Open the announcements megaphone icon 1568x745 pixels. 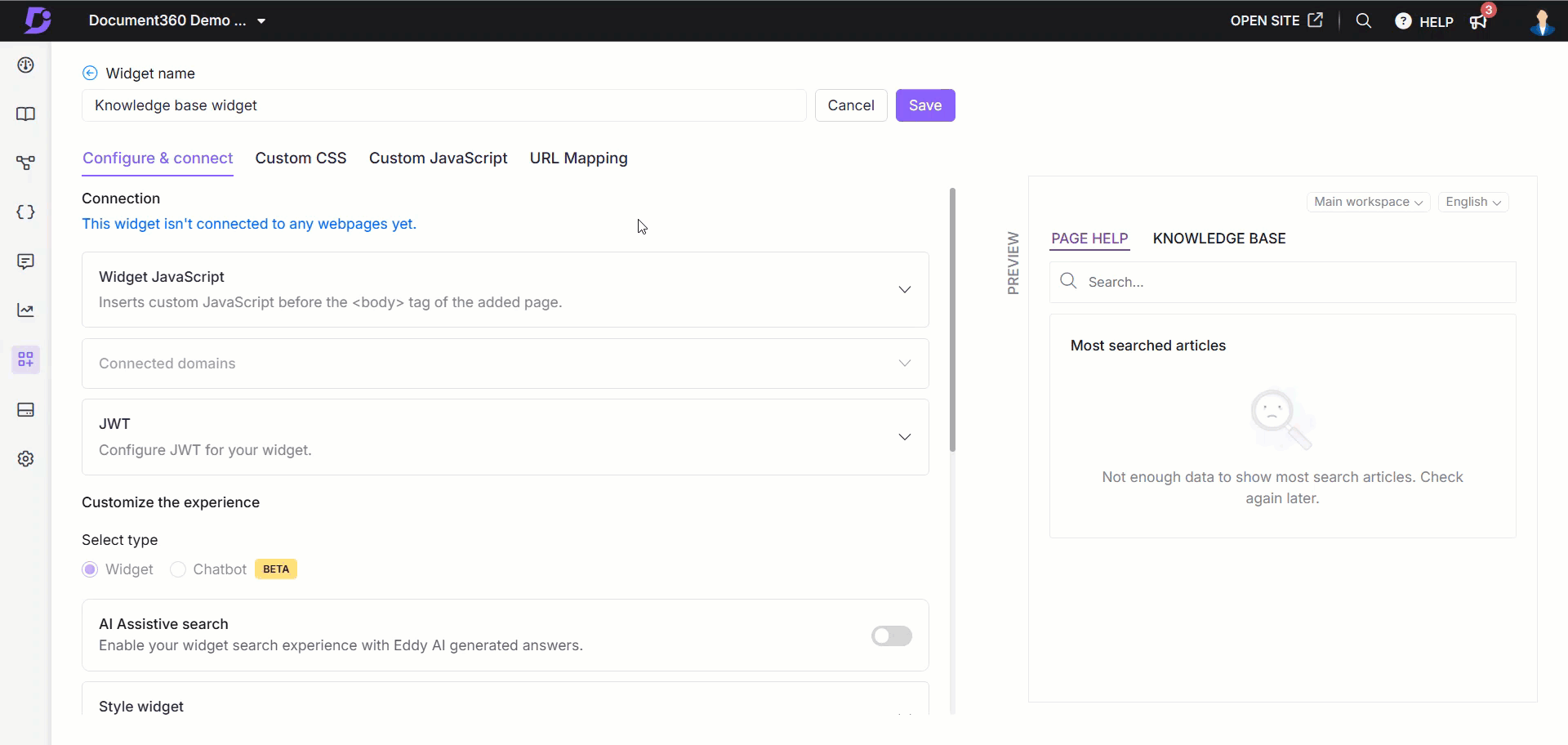1479,21
